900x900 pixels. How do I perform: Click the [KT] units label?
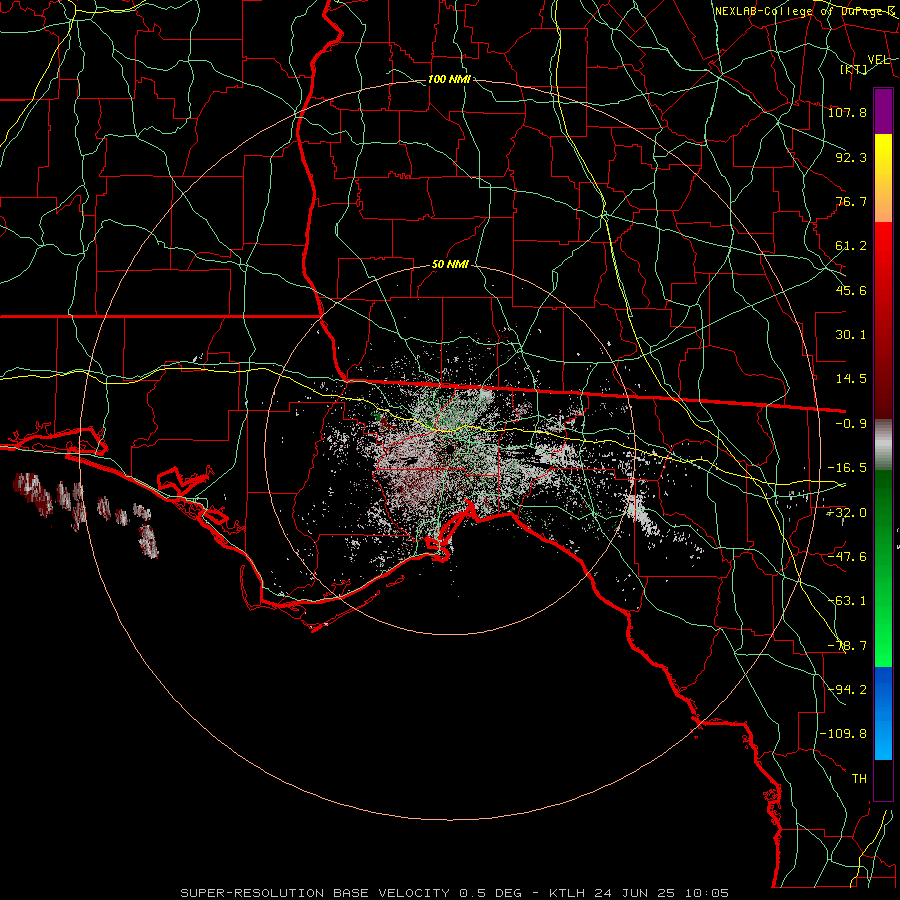tap(854, 69)
